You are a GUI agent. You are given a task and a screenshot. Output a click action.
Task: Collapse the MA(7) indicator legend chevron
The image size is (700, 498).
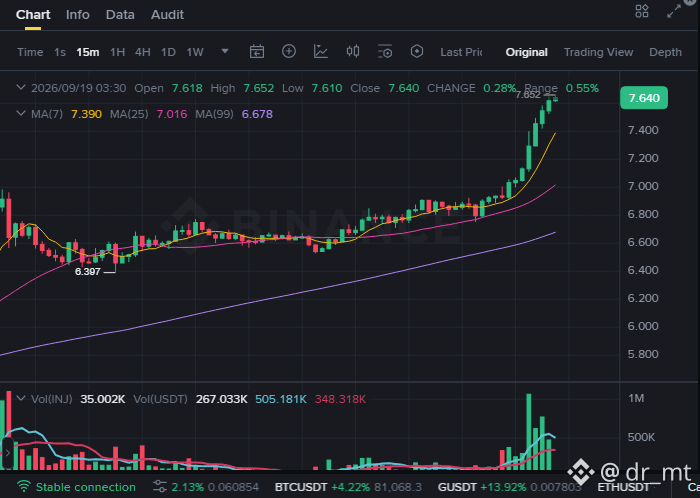(21, 114)
